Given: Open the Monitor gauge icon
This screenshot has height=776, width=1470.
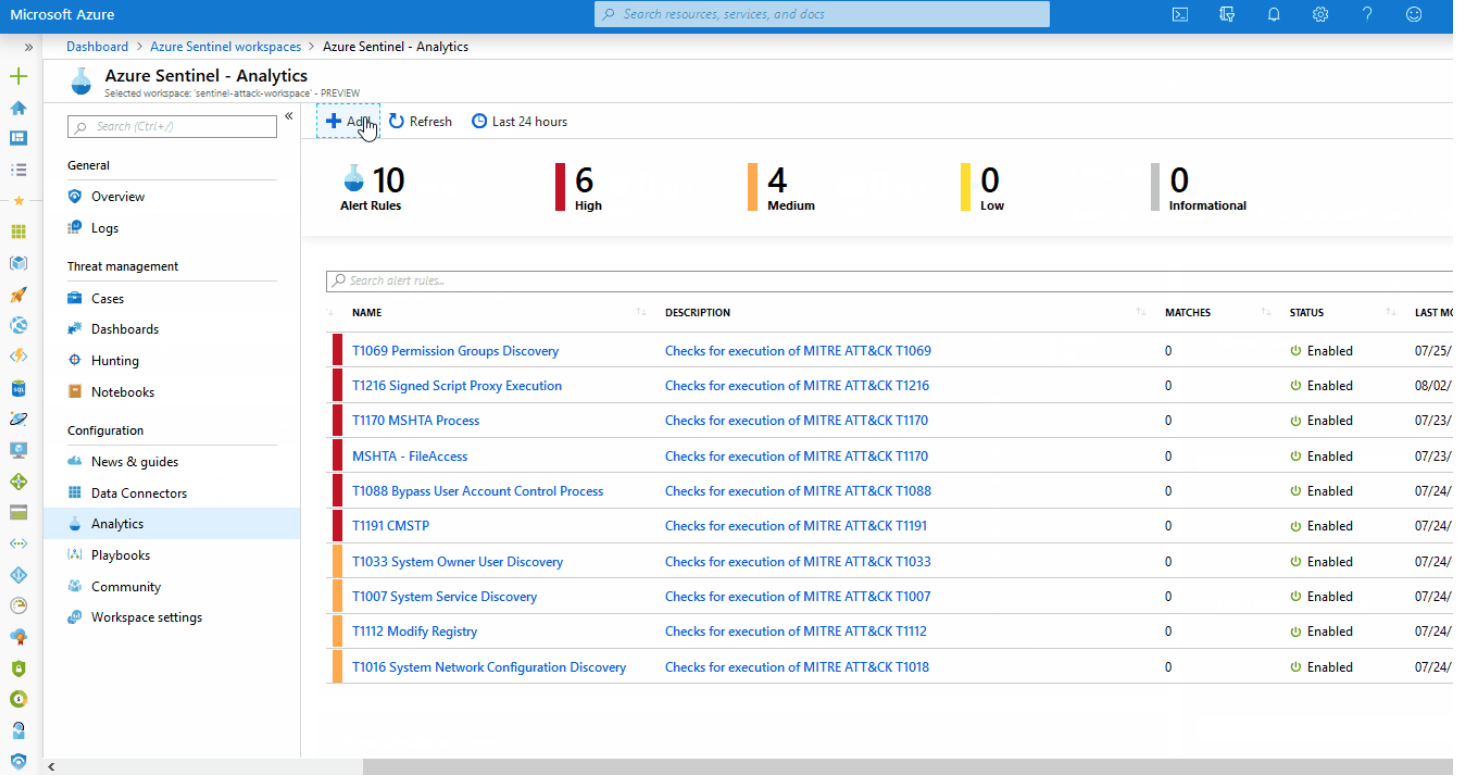Looking at the screenshot, I should tap(18, 606).
